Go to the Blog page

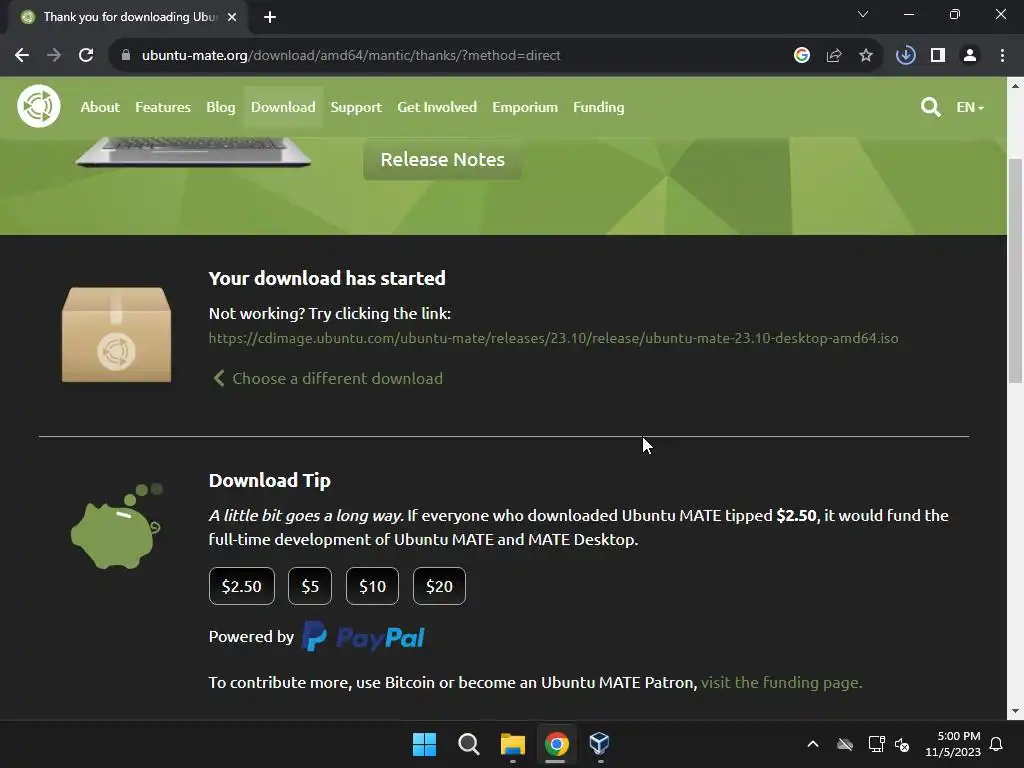pos(221,107)
